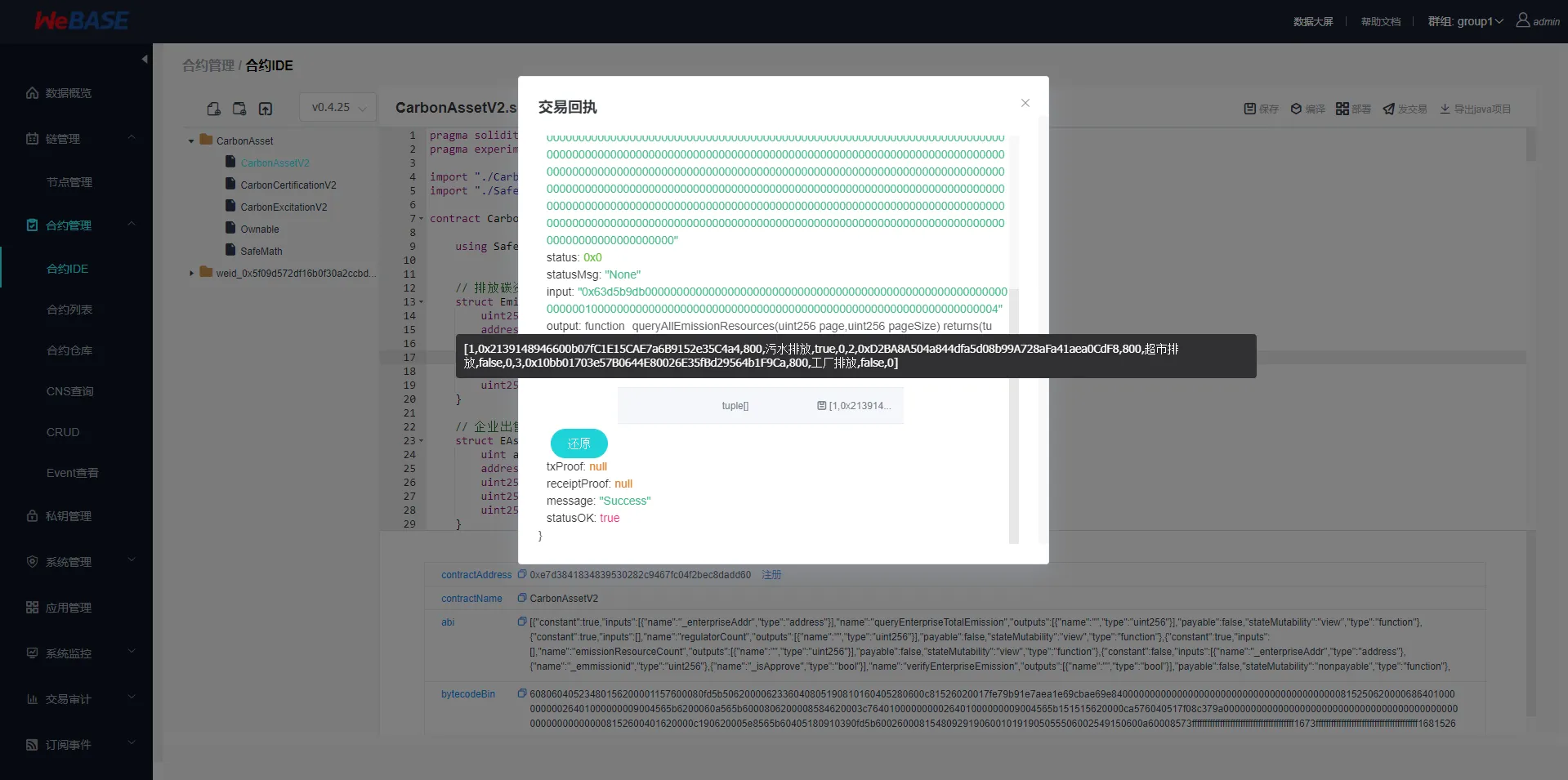
Task: Click the 交易审计 chart icon
Action: (x=32, y=698)
